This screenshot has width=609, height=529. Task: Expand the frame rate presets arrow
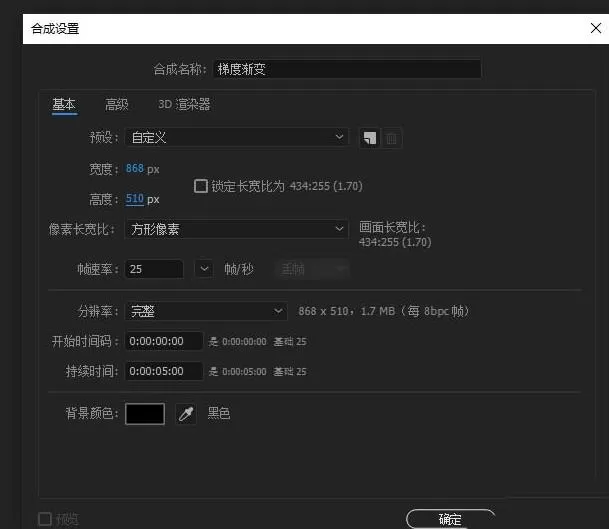[x=204, y=269]
